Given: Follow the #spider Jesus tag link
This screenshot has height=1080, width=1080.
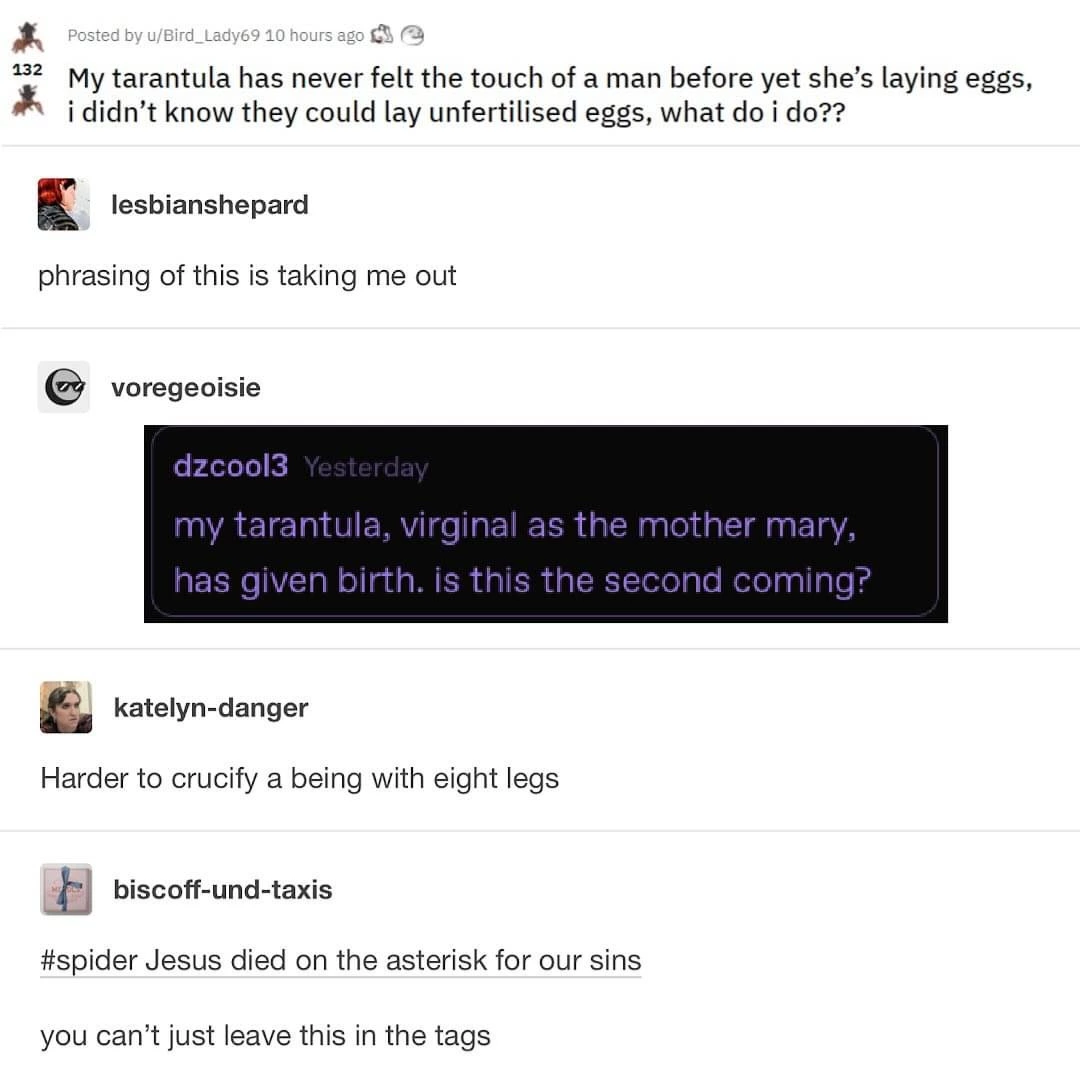Looking at the screenshot, I should (341, 961).
